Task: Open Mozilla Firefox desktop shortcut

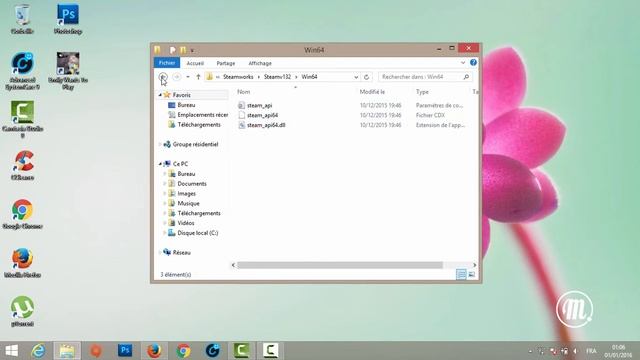Action: coord(22,262)
